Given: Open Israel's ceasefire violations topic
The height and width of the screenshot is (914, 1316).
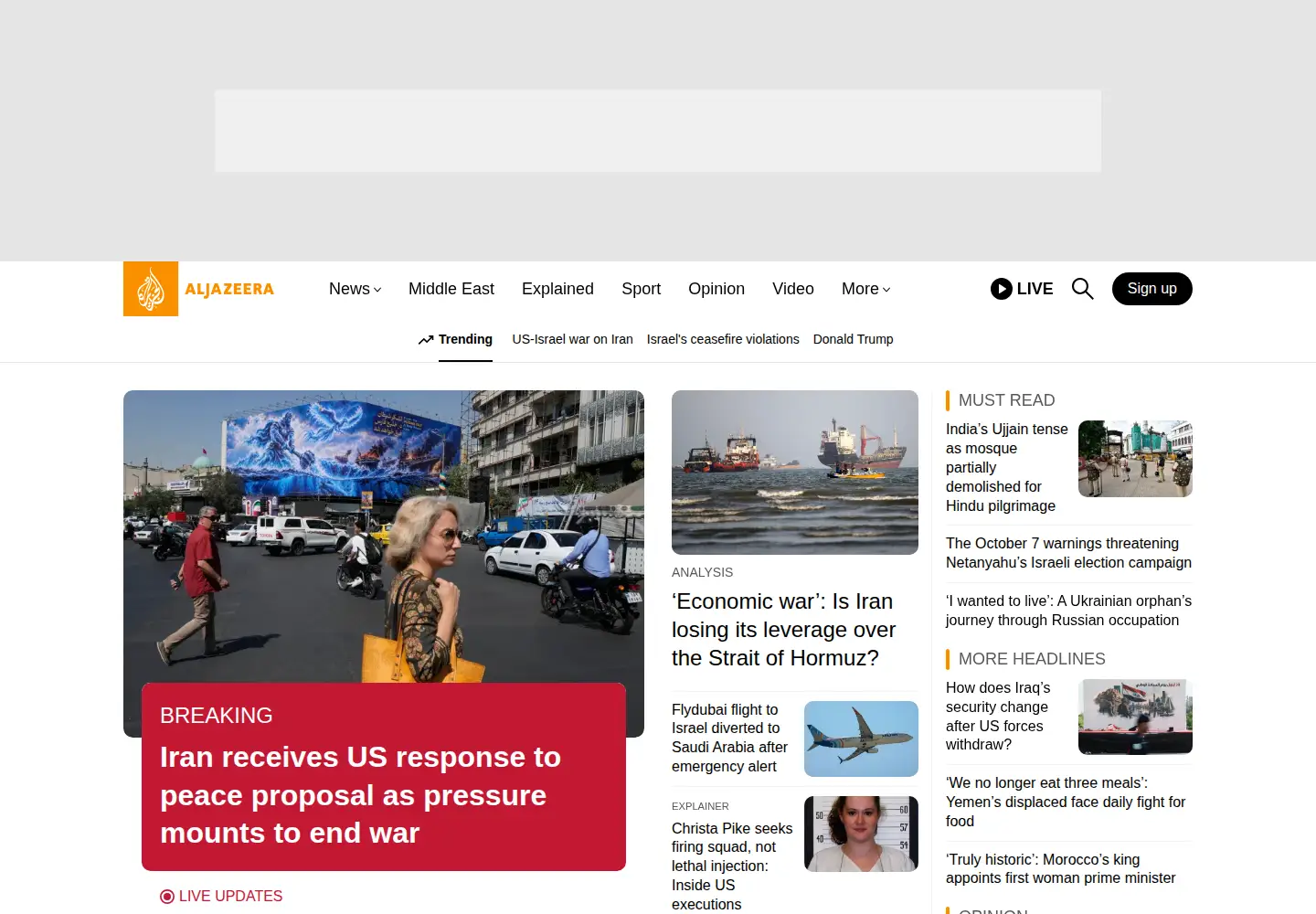Looking at the screenshot, I should coord(723,339).
